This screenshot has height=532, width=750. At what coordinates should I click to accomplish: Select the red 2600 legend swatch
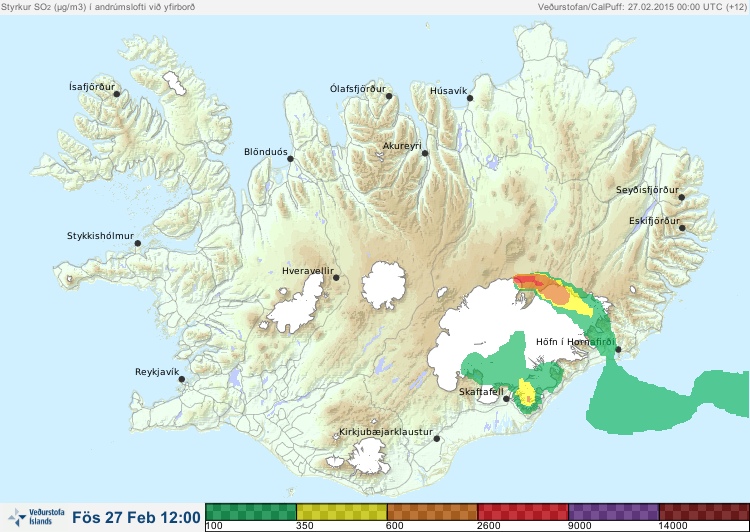point(523,512)
